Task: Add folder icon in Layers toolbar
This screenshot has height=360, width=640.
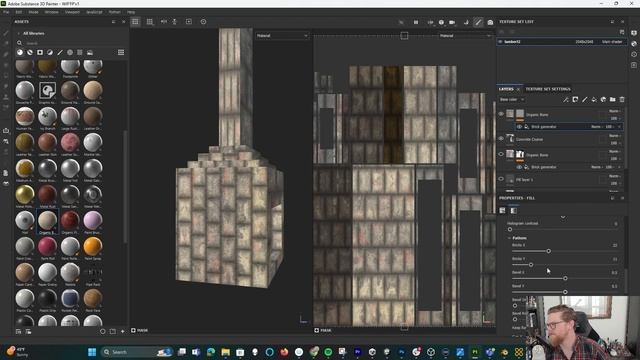Action: [x=613, y=100]
